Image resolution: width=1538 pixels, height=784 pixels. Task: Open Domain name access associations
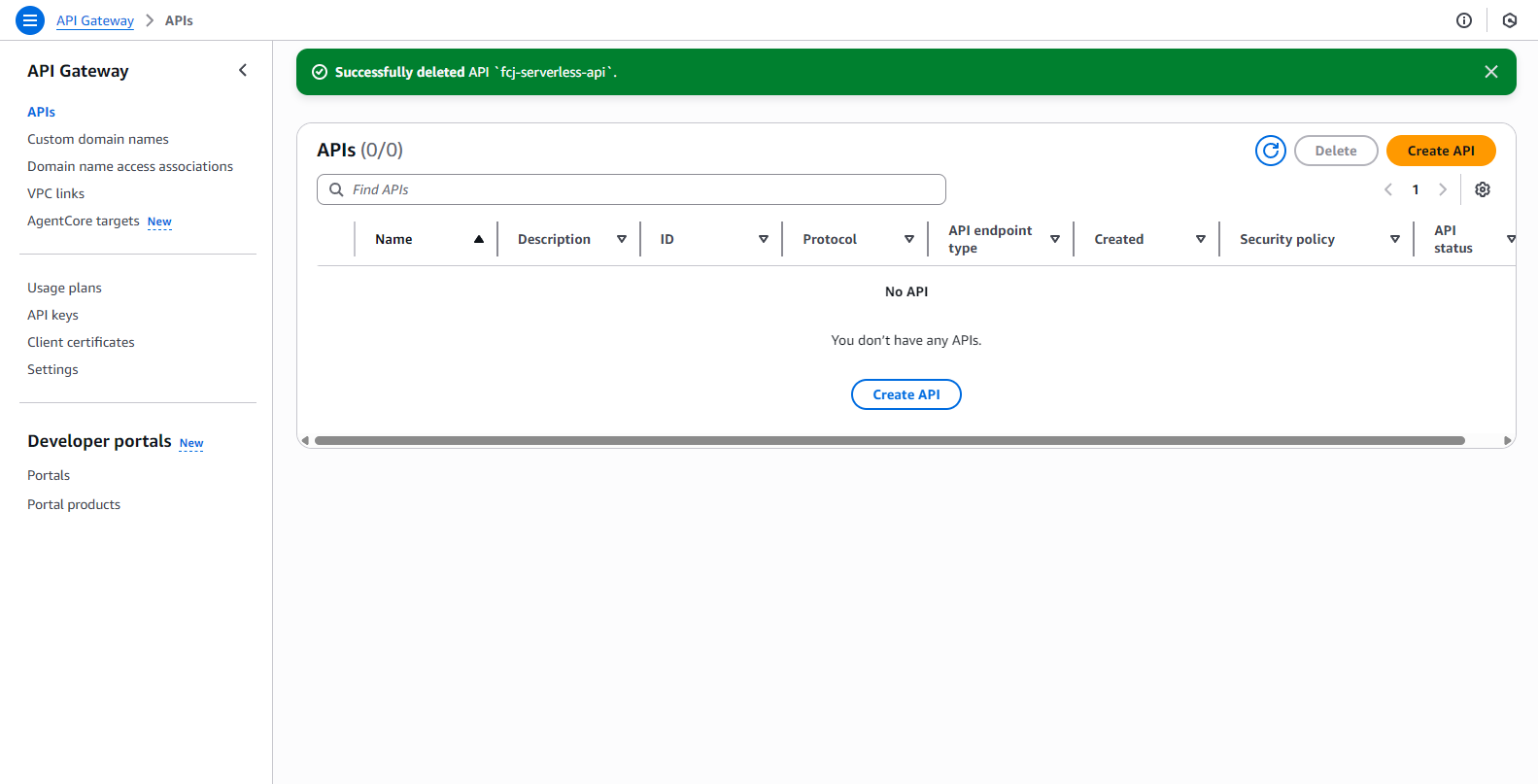click(x=130, y=166)
